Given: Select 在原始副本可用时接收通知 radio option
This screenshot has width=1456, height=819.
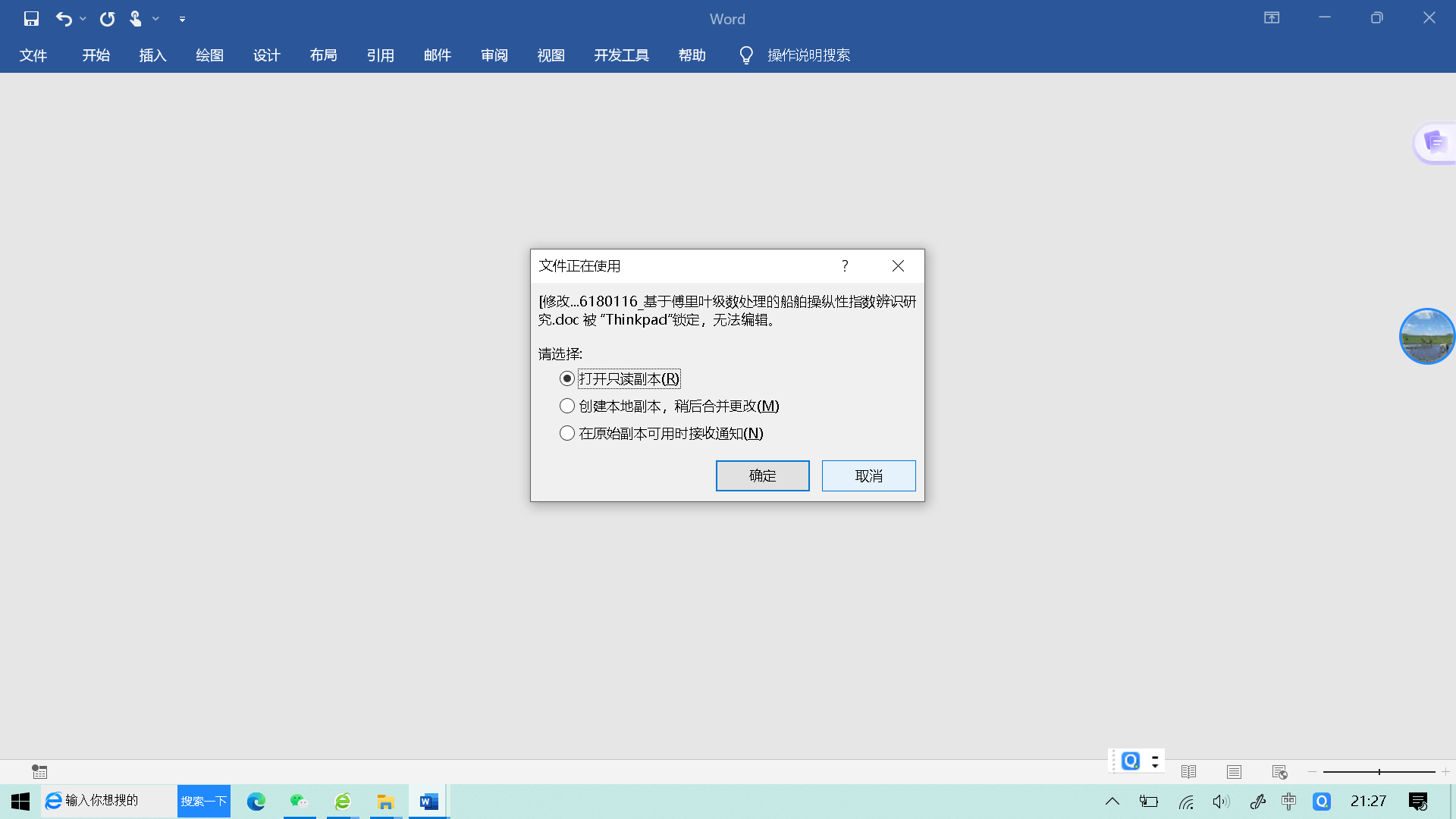Looking at the screenshot, I should (x=567, y=433).
